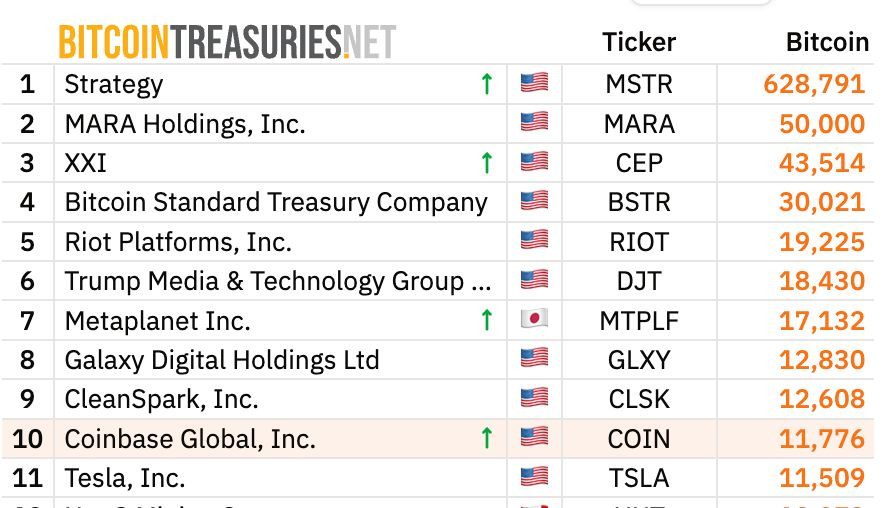Image resolution: width=886 pixels, height=508 pixels.
Task: Click the GLXY ticker symbol
Action: tap(639, 360)
